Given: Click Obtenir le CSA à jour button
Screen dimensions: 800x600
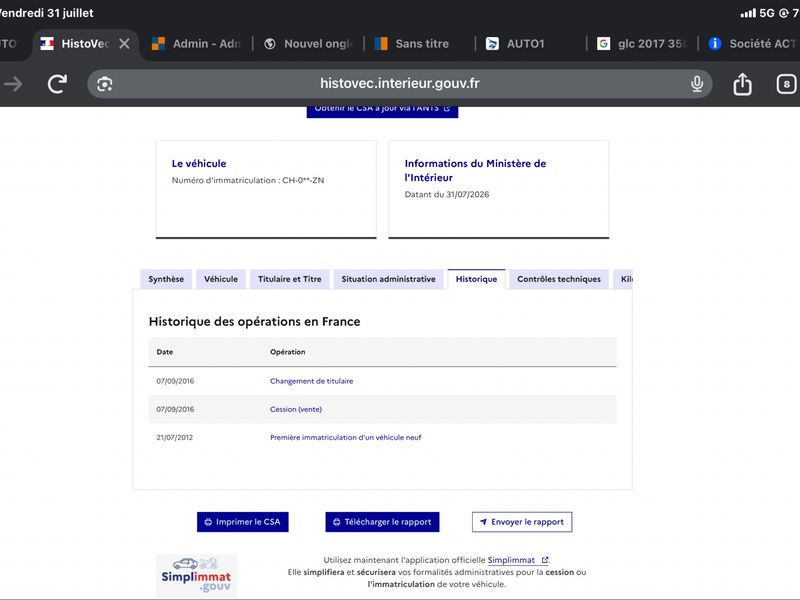Looking at the screenshot, I should coord(382,111).
